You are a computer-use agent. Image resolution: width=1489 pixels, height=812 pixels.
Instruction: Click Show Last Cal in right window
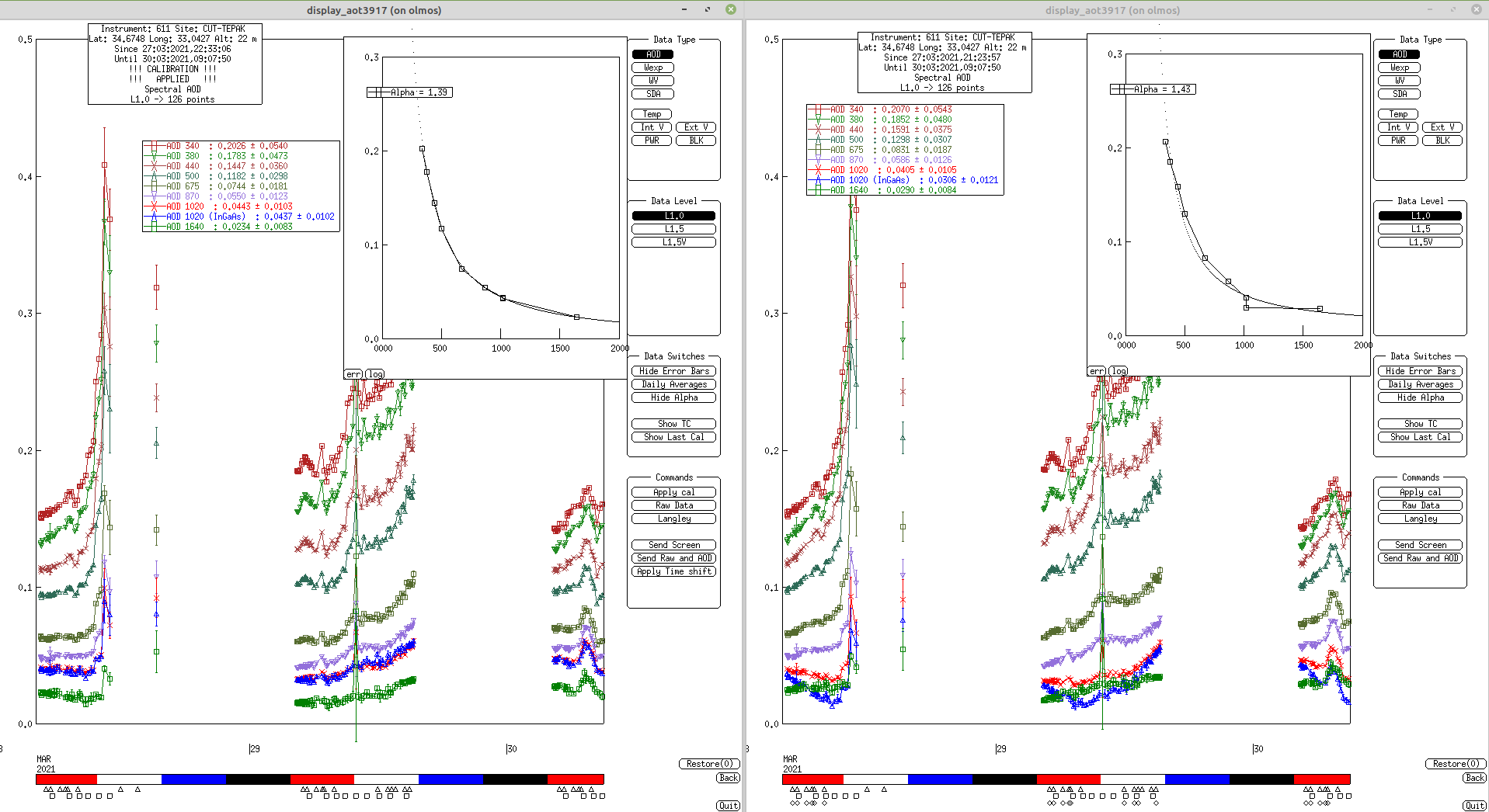point(1420,437)
